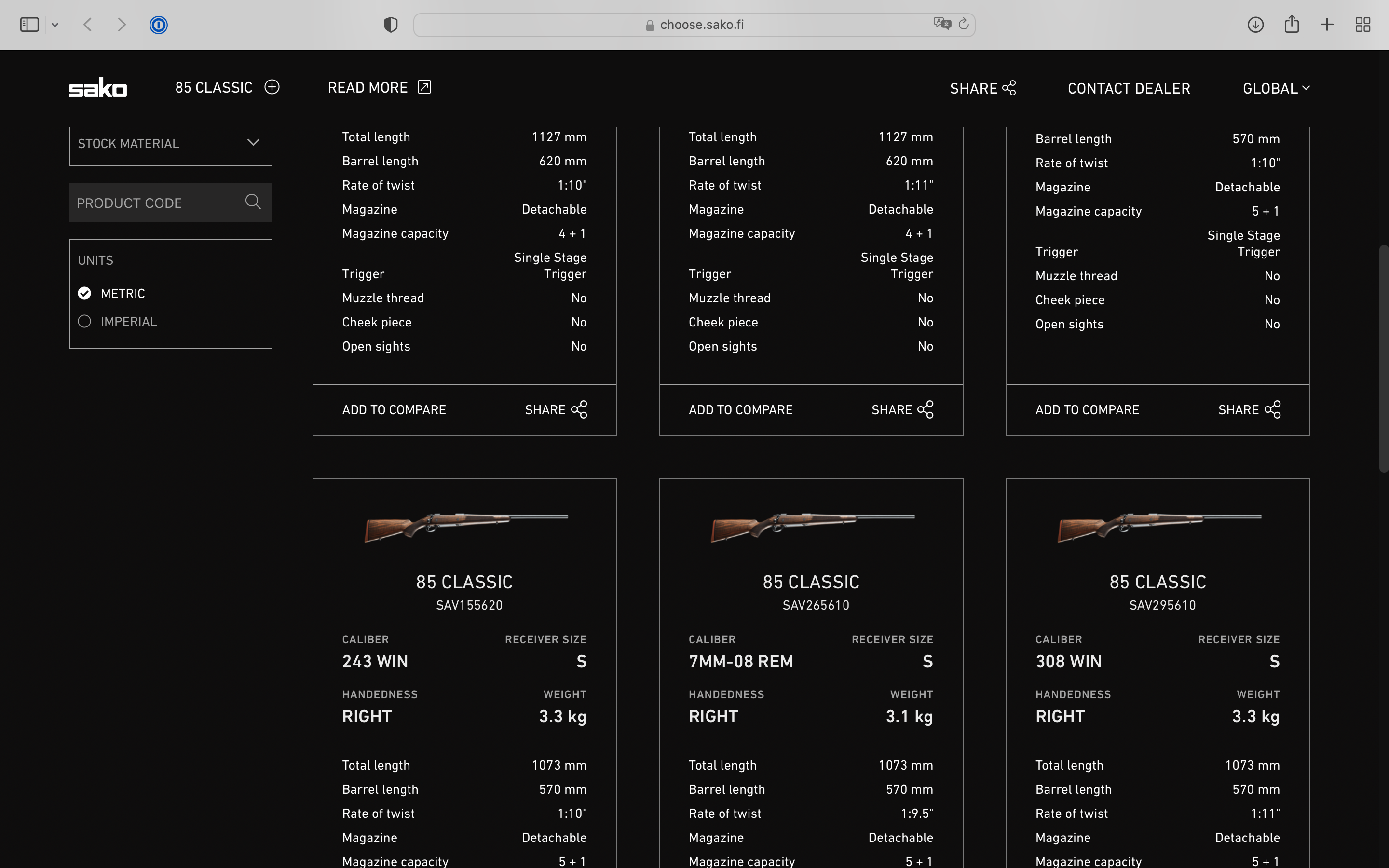Click the PRODUCT CODE search field

170,203
